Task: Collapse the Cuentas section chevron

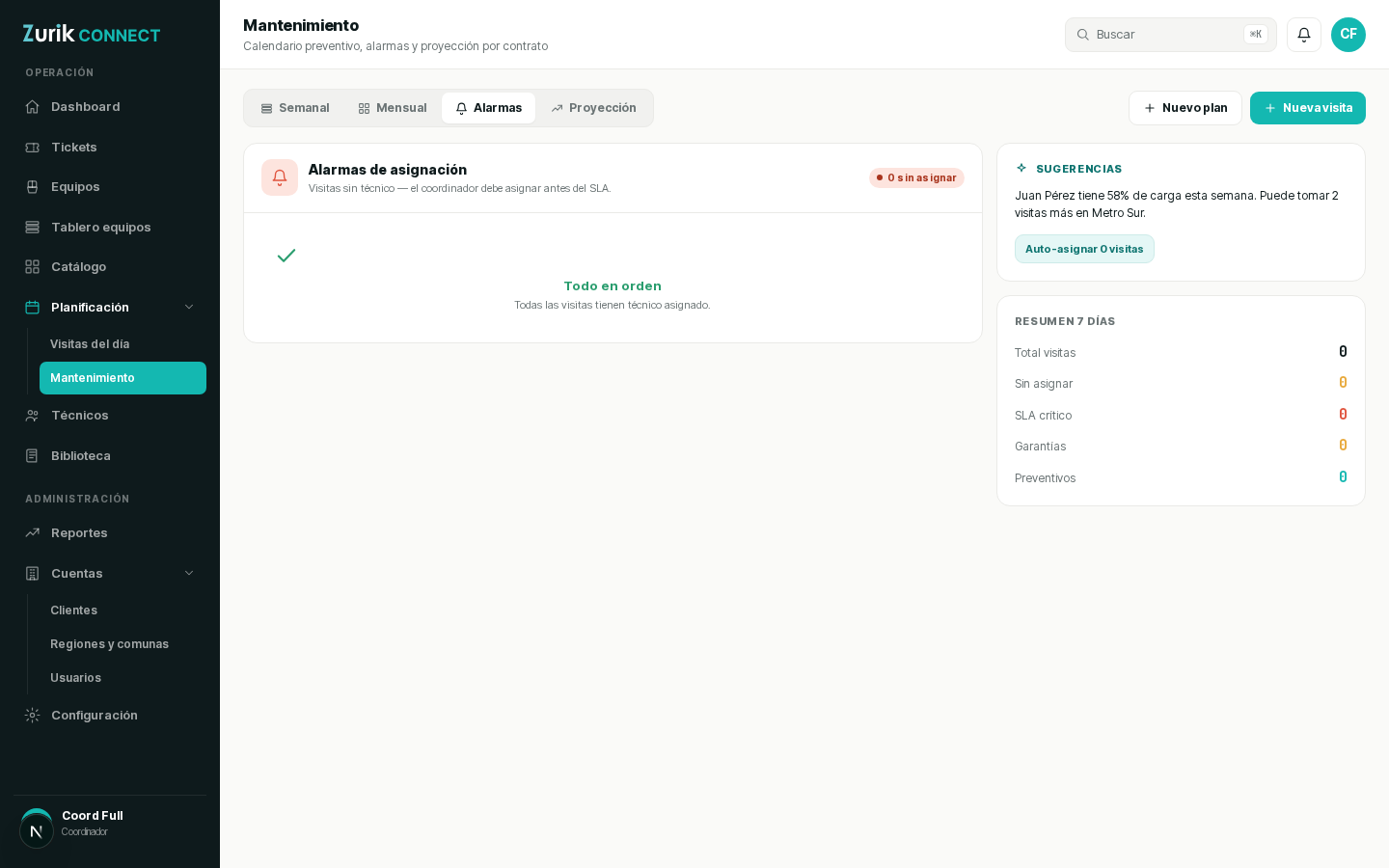Action: point(189,573)
